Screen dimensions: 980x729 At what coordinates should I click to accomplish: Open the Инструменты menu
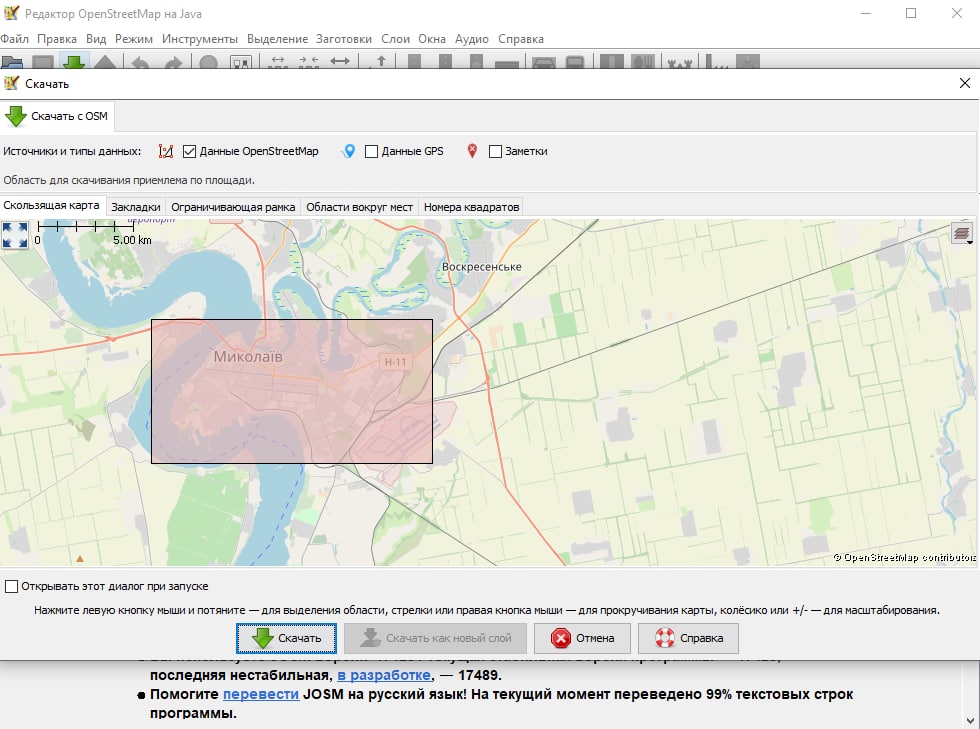(199, 39)
